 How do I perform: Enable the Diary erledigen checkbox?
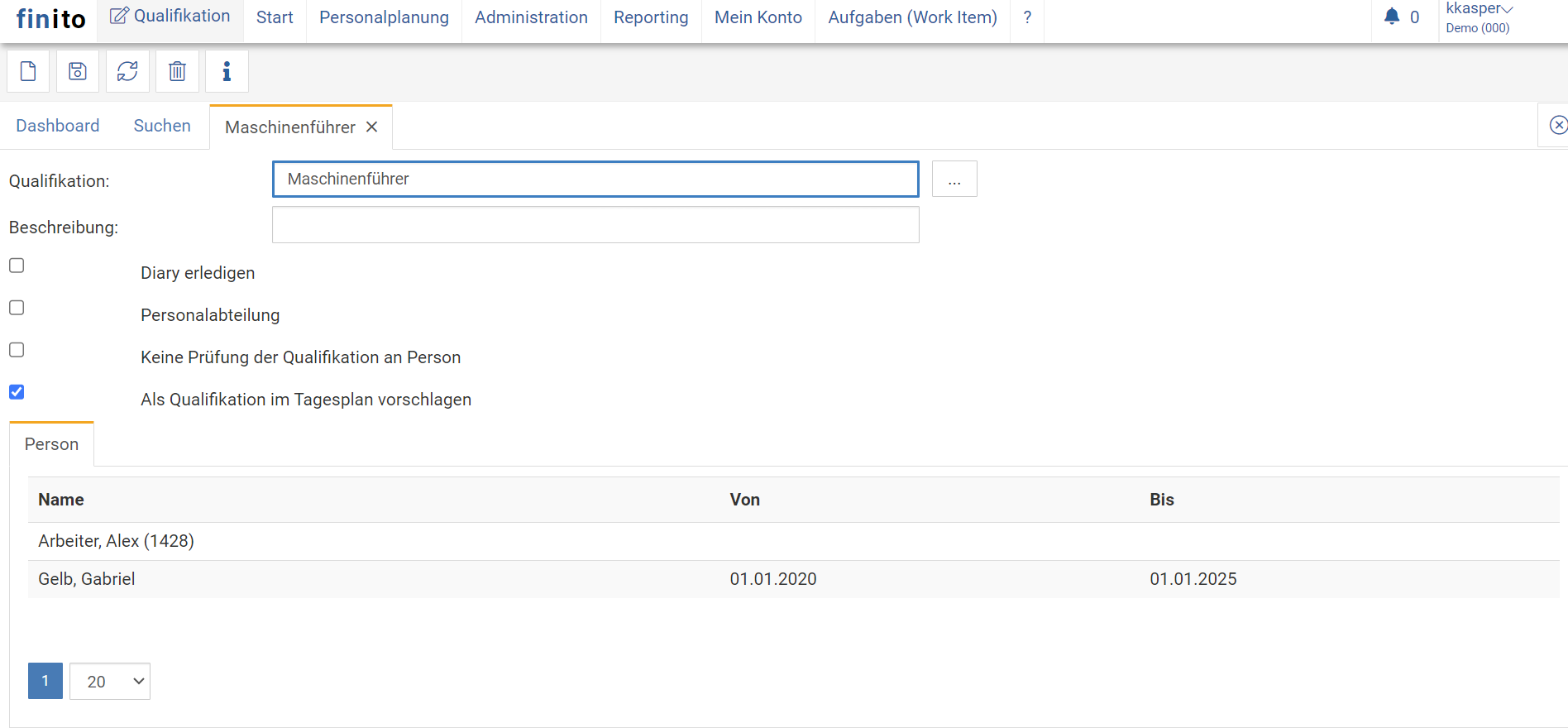17,266
